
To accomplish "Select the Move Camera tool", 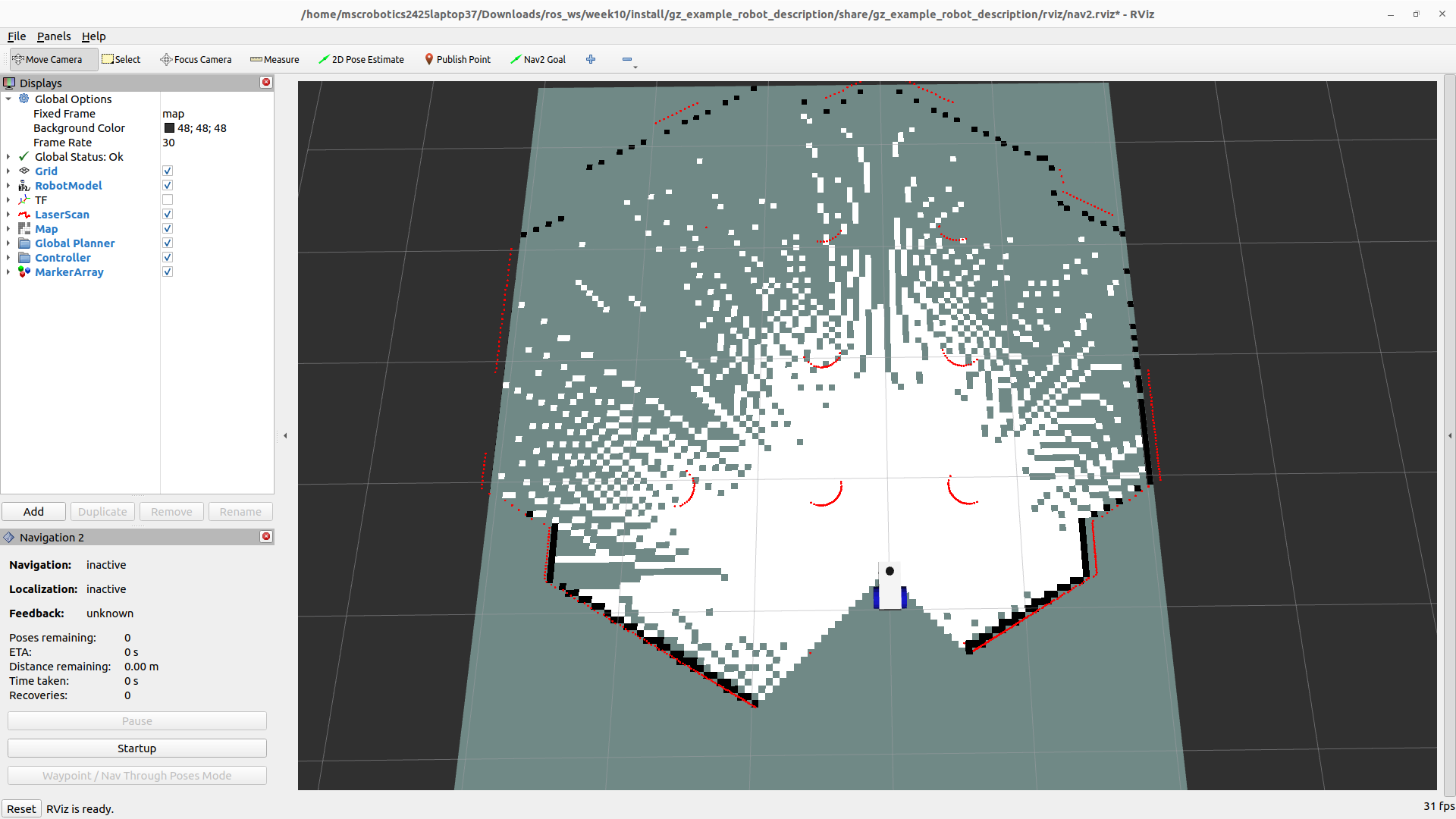I will click(x=53, y=59).
